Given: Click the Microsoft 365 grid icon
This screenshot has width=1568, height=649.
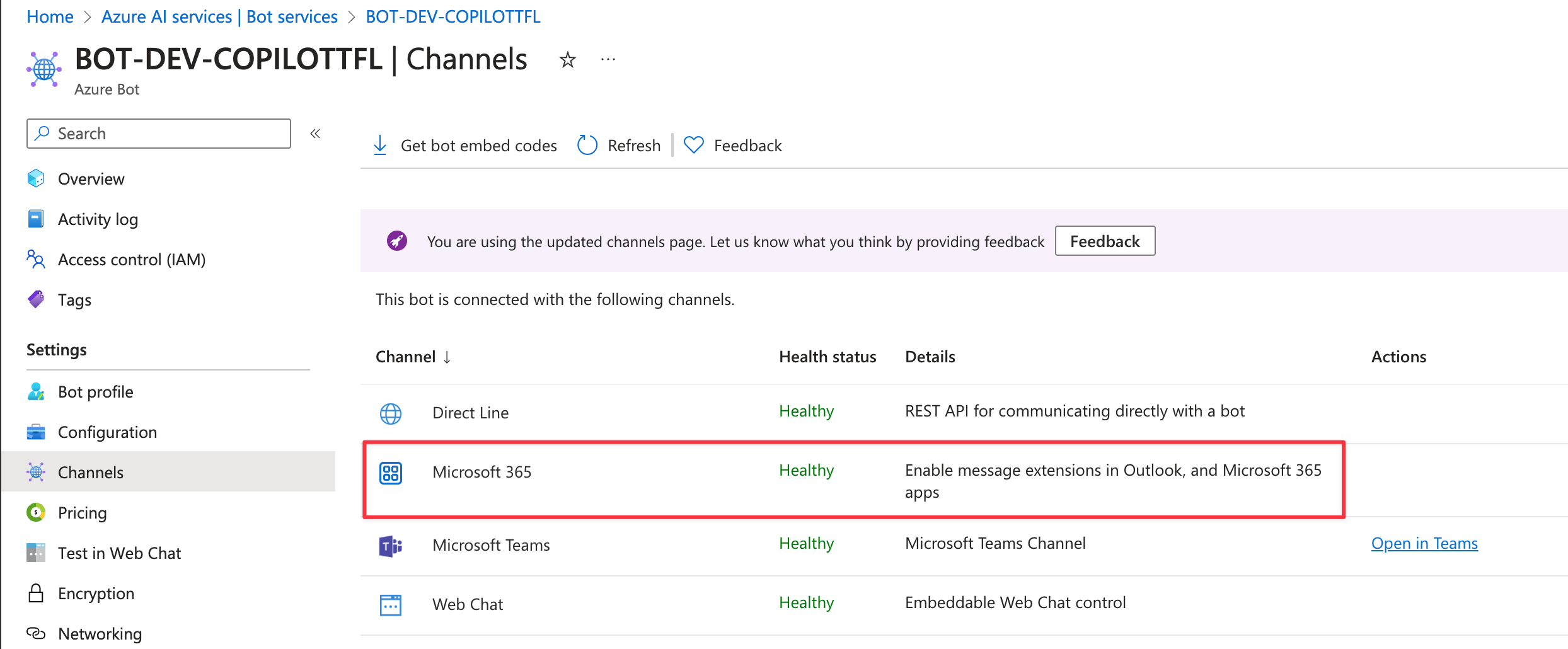Looking at the screenshot, I should pyautogui.click(x=391, y=473).
